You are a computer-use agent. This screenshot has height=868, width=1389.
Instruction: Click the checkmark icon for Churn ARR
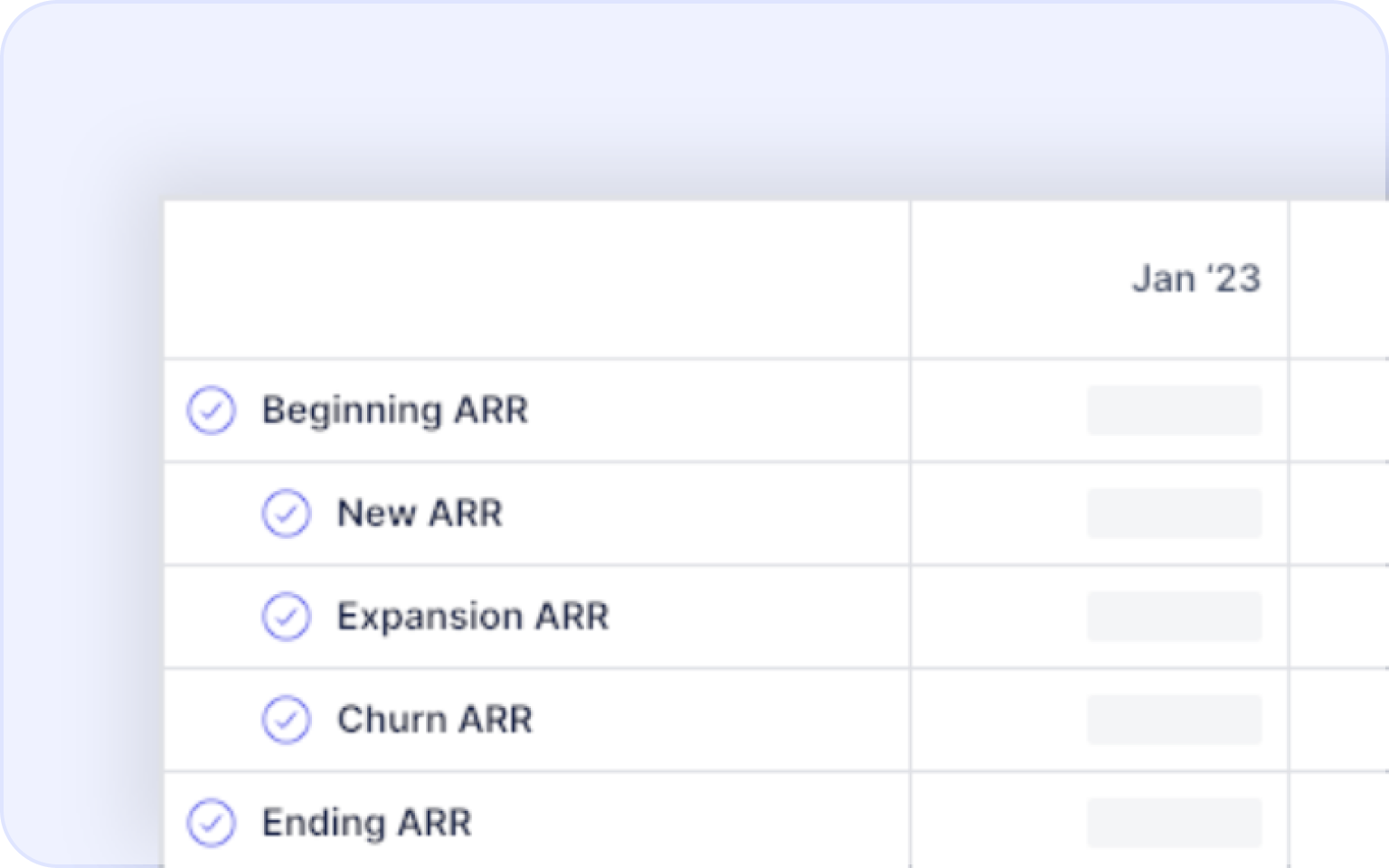286,720
